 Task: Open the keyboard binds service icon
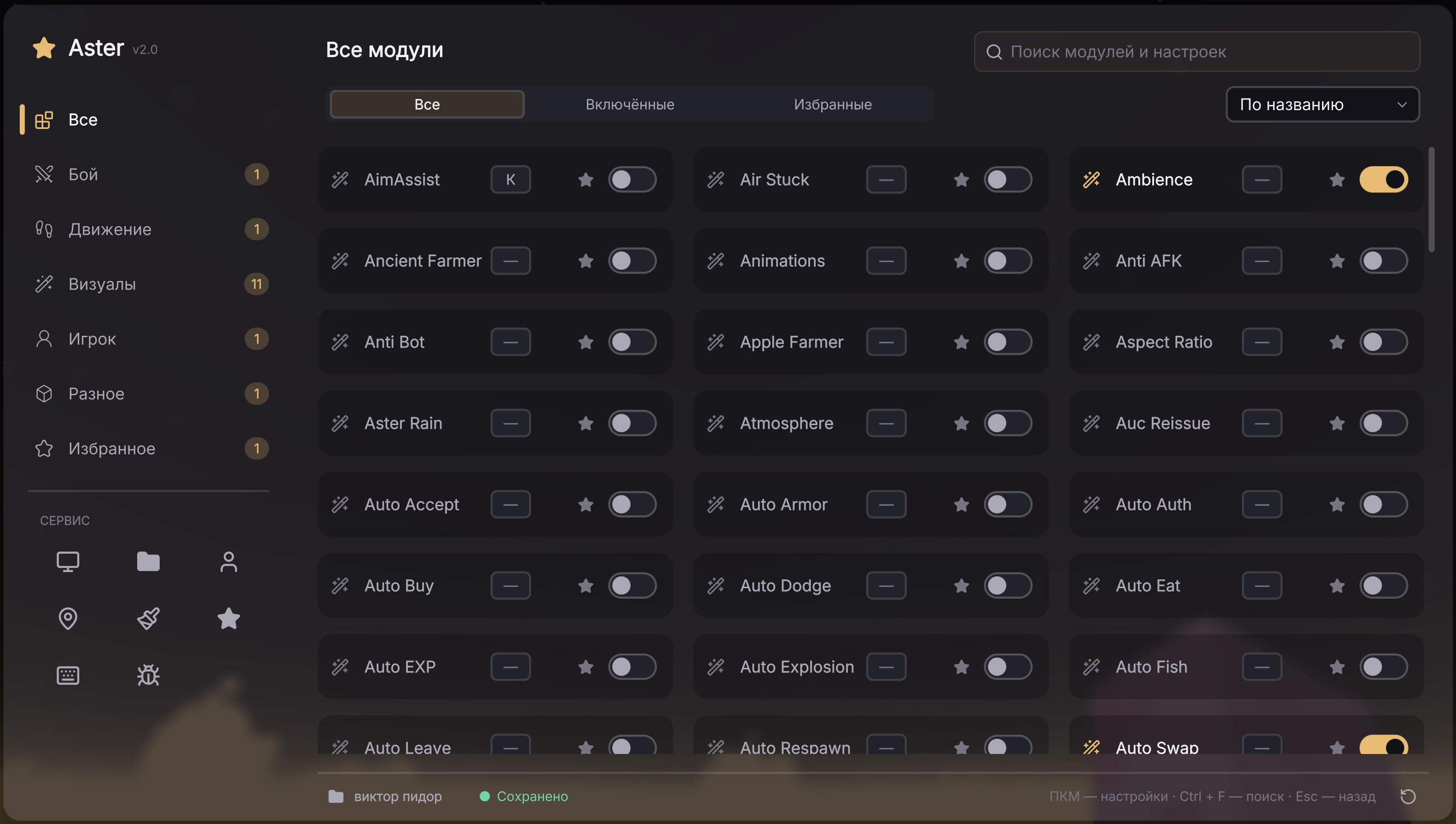point(68,675)
